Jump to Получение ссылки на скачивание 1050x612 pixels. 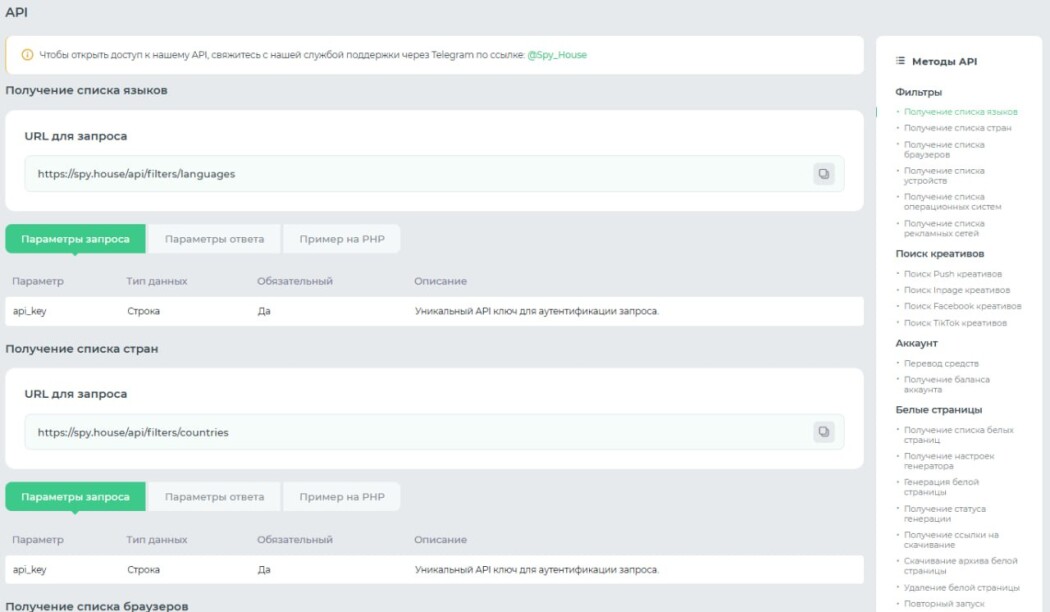pyautogui.click(x=951, y=540)
